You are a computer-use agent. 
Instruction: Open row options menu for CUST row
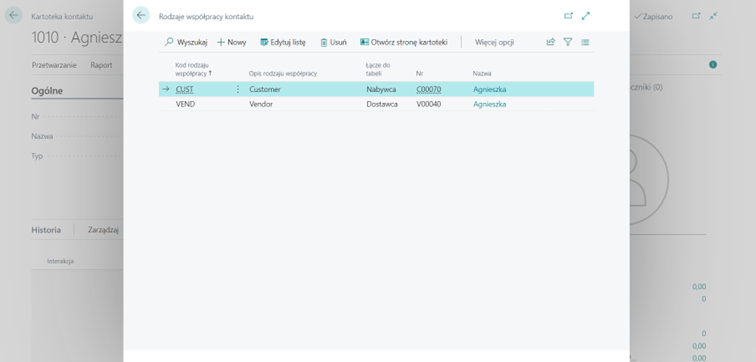click(x=237, y=89)
